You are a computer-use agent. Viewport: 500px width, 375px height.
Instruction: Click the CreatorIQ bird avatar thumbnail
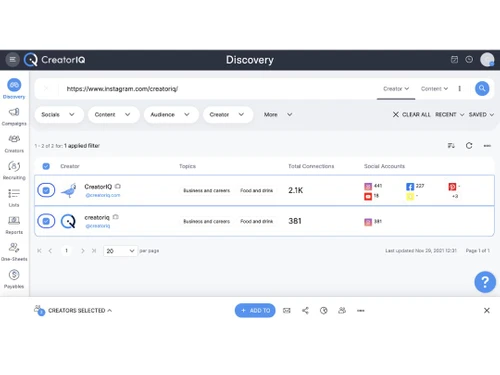69,190
